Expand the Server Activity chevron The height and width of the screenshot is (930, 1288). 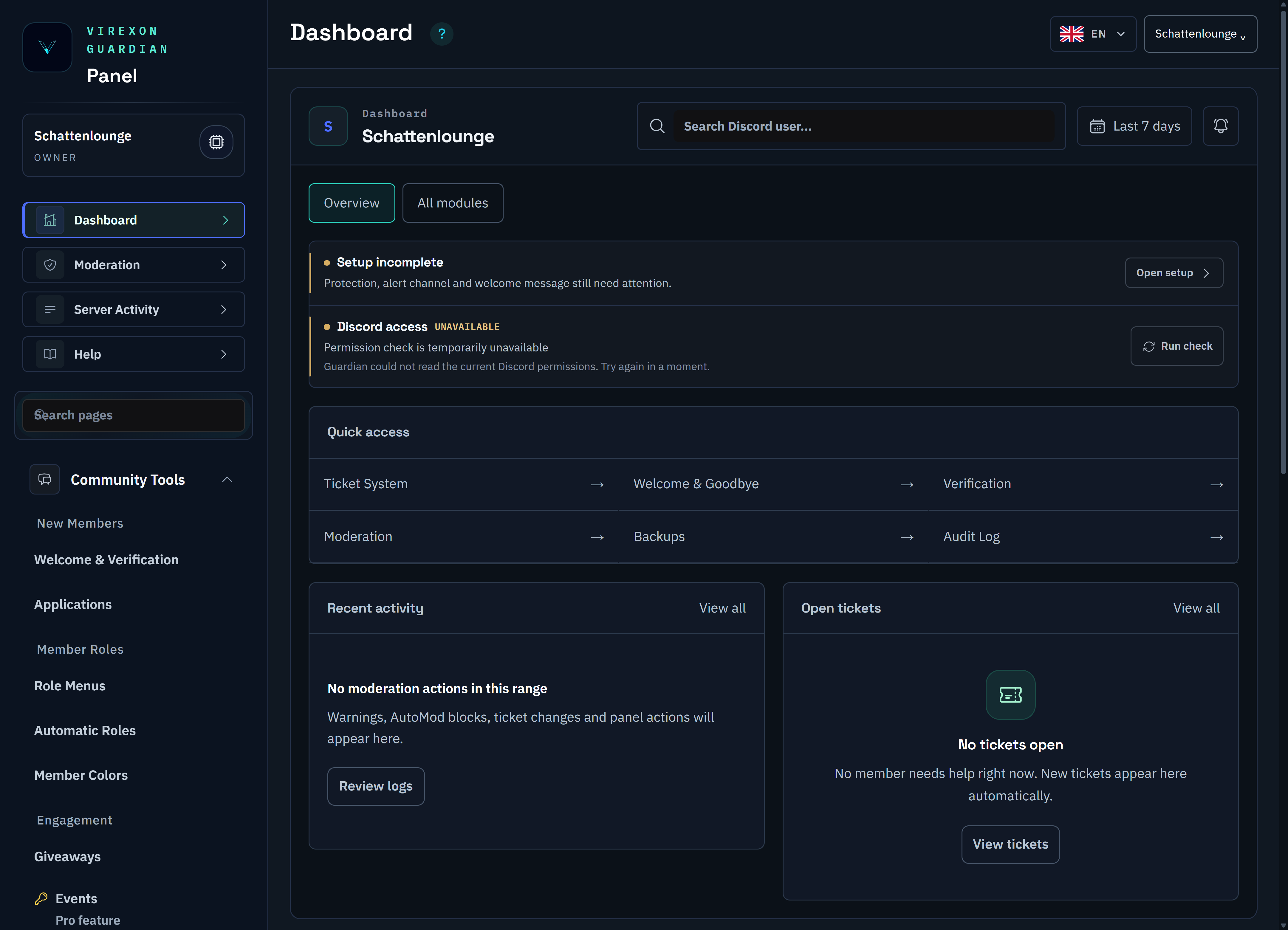(x=224, y=309)
